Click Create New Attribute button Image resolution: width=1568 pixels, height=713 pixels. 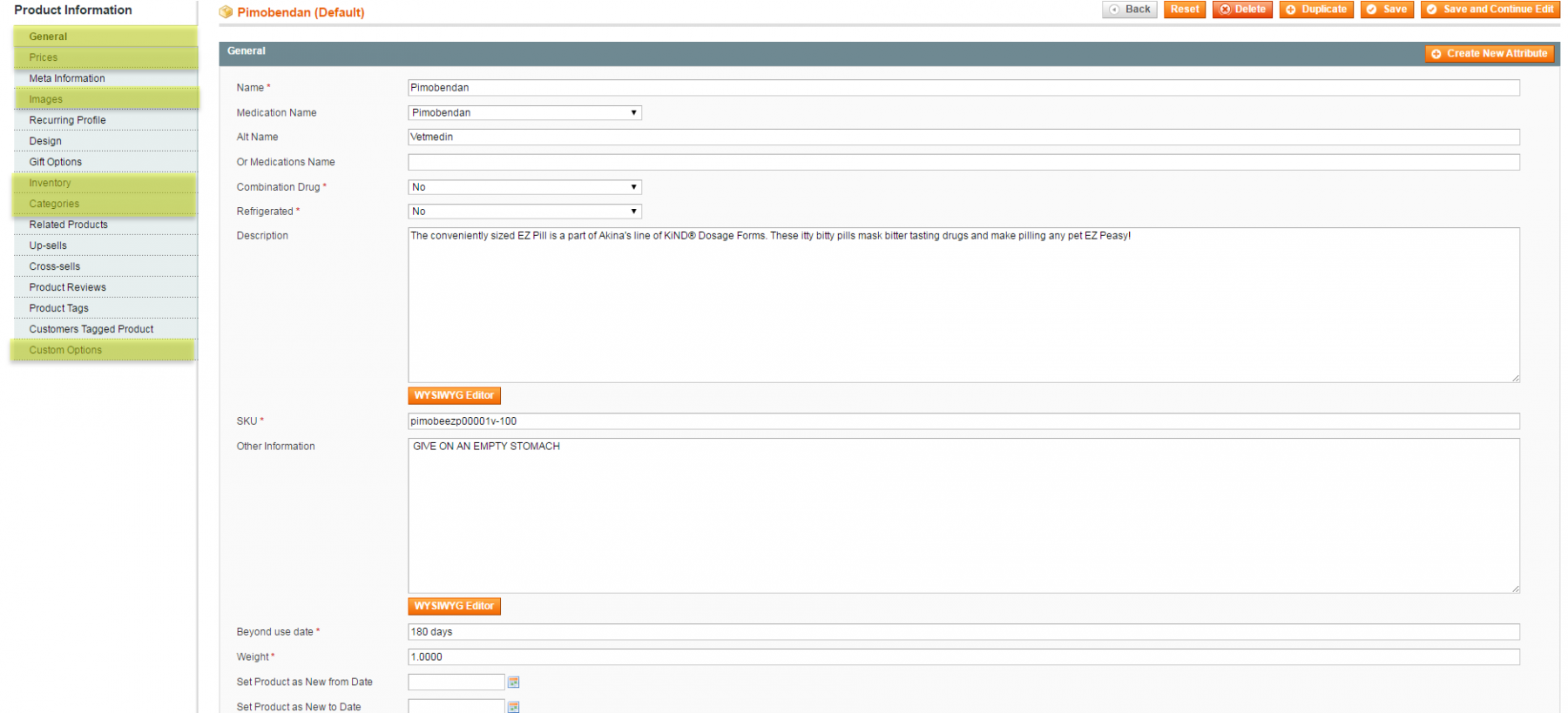1490,54
